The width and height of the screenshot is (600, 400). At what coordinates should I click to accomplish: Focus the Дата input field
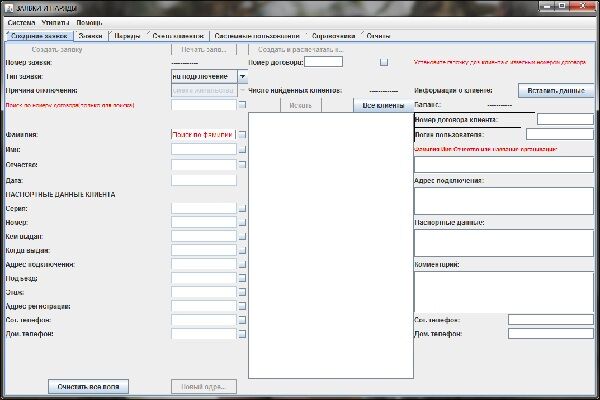(x=204, y=180)
